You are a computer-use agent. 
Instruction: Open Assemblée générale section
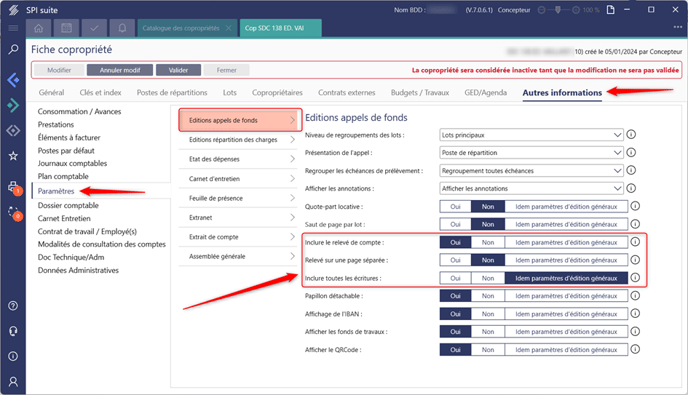point(238,256)
